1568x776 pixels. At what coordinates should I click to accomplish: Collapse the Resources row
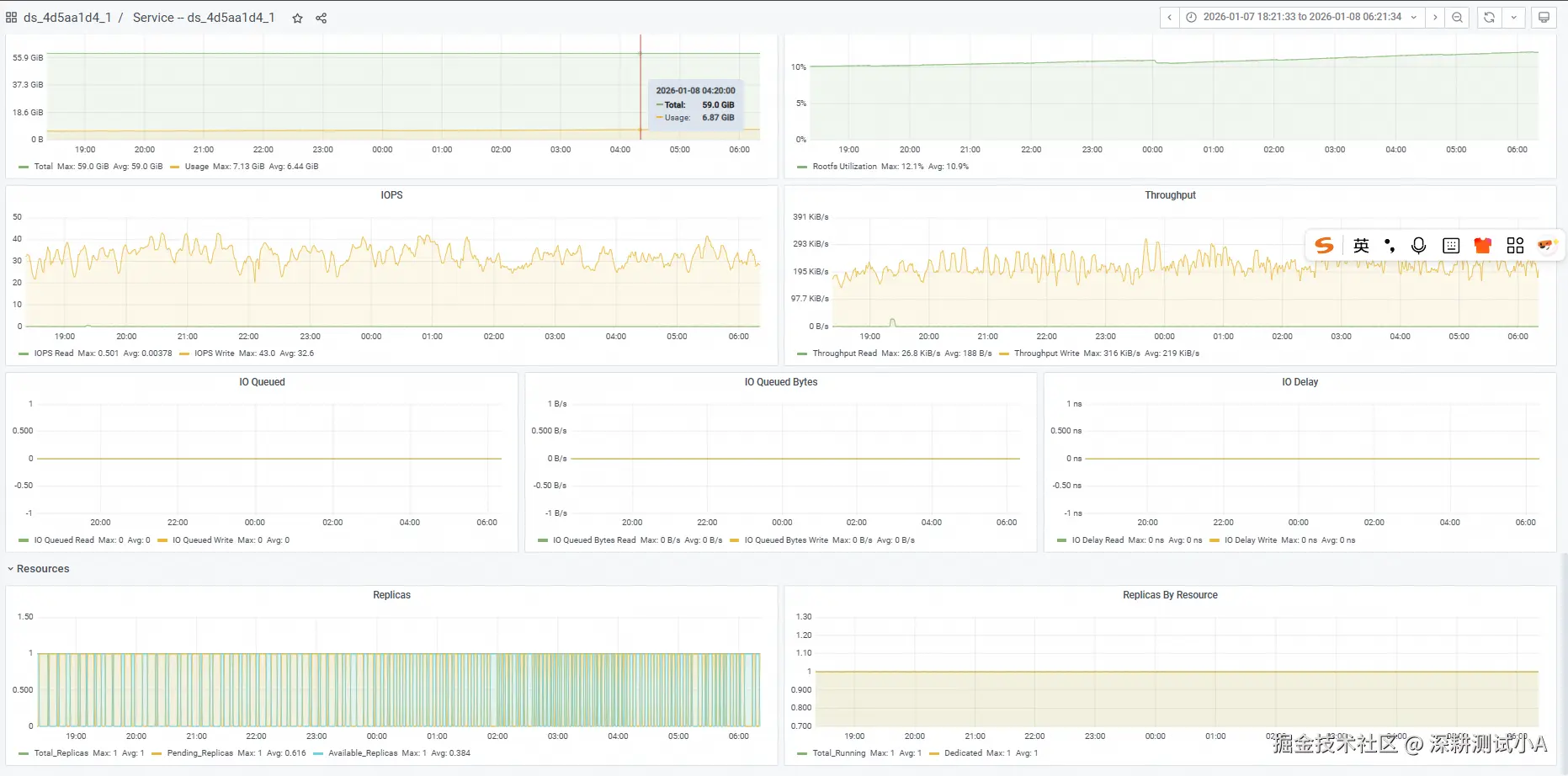(38, 569)
